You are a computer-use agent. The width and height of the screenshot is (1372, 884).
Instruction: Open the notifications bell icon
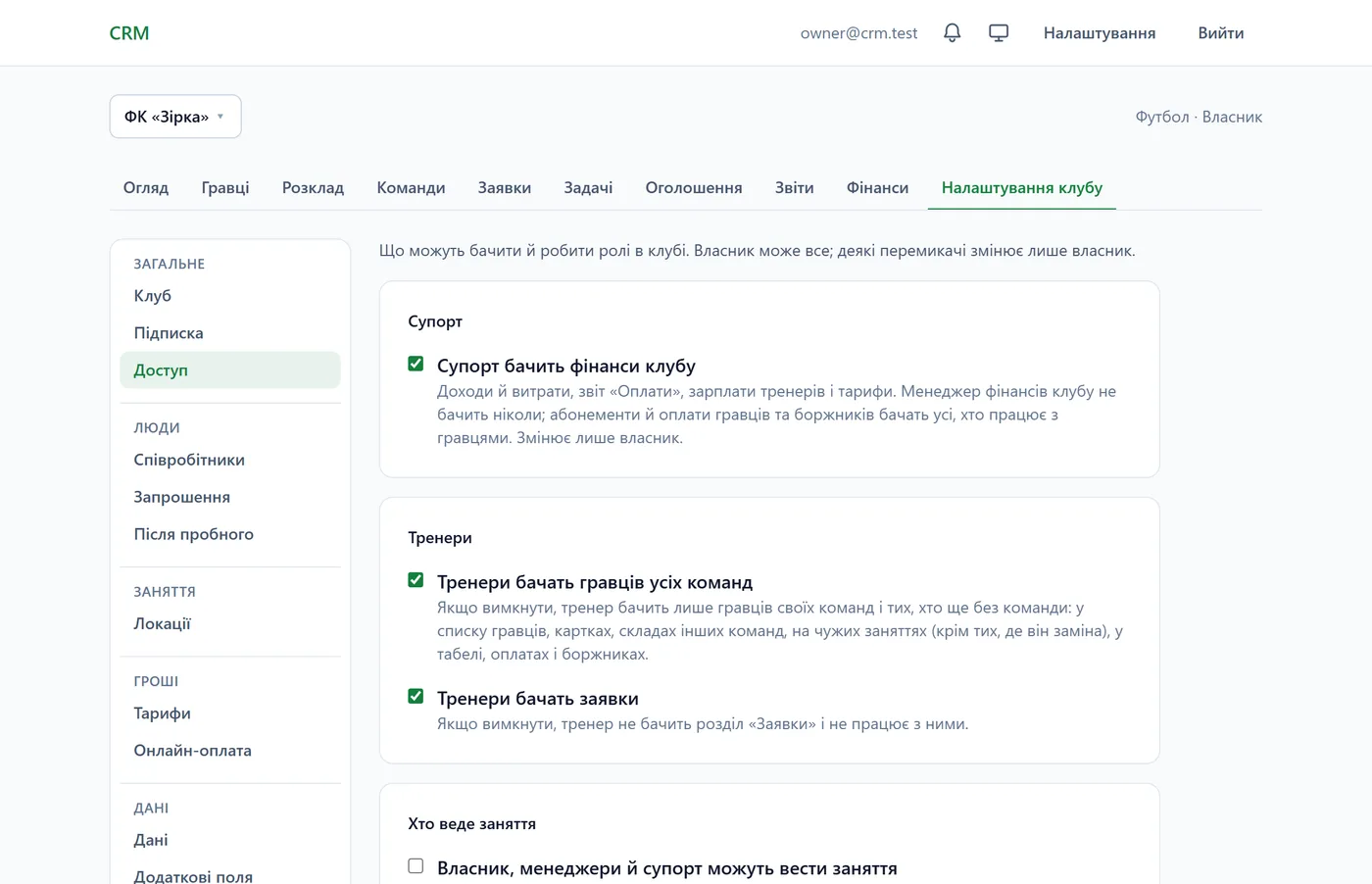tap(952, 33)
